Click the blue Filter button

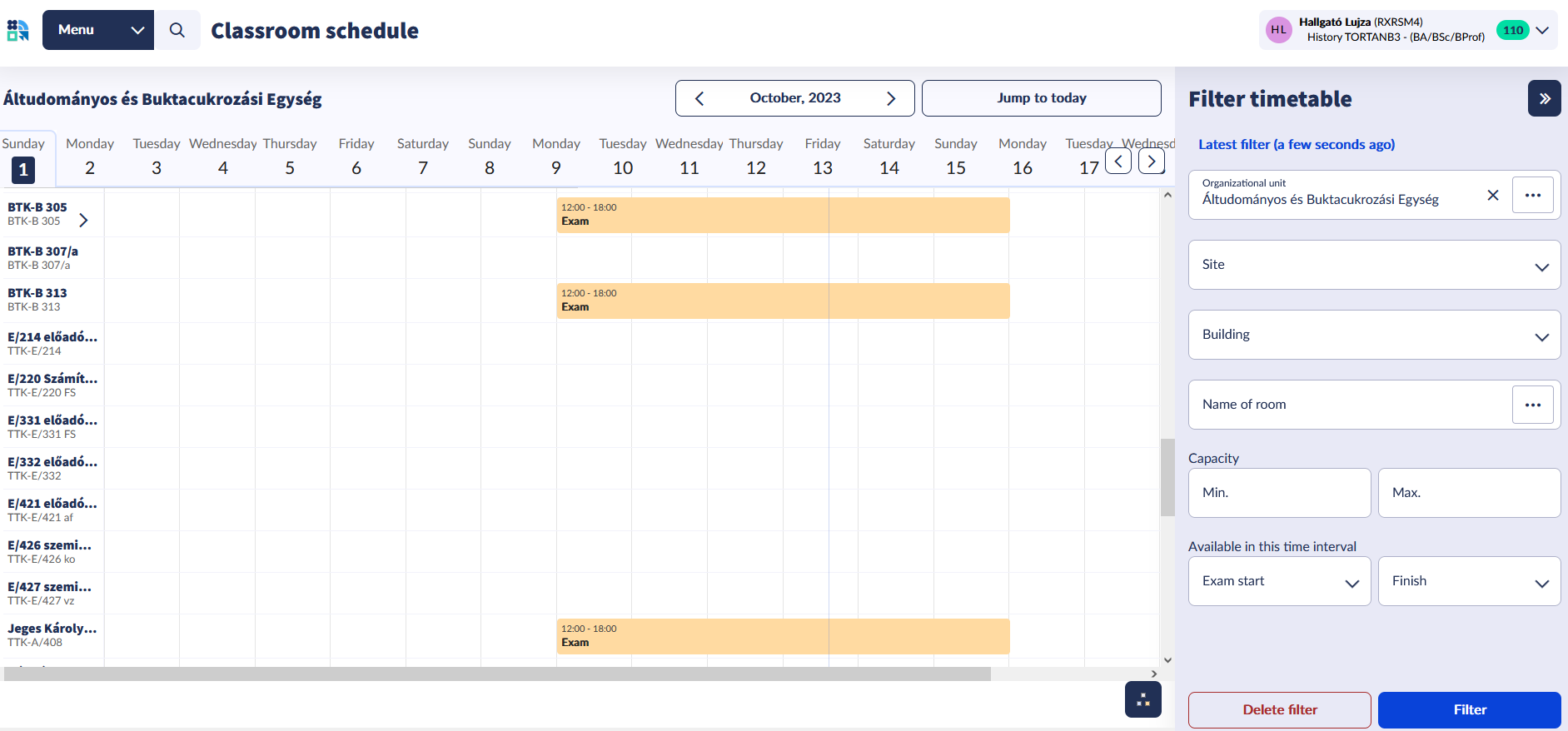[1469, 709]
